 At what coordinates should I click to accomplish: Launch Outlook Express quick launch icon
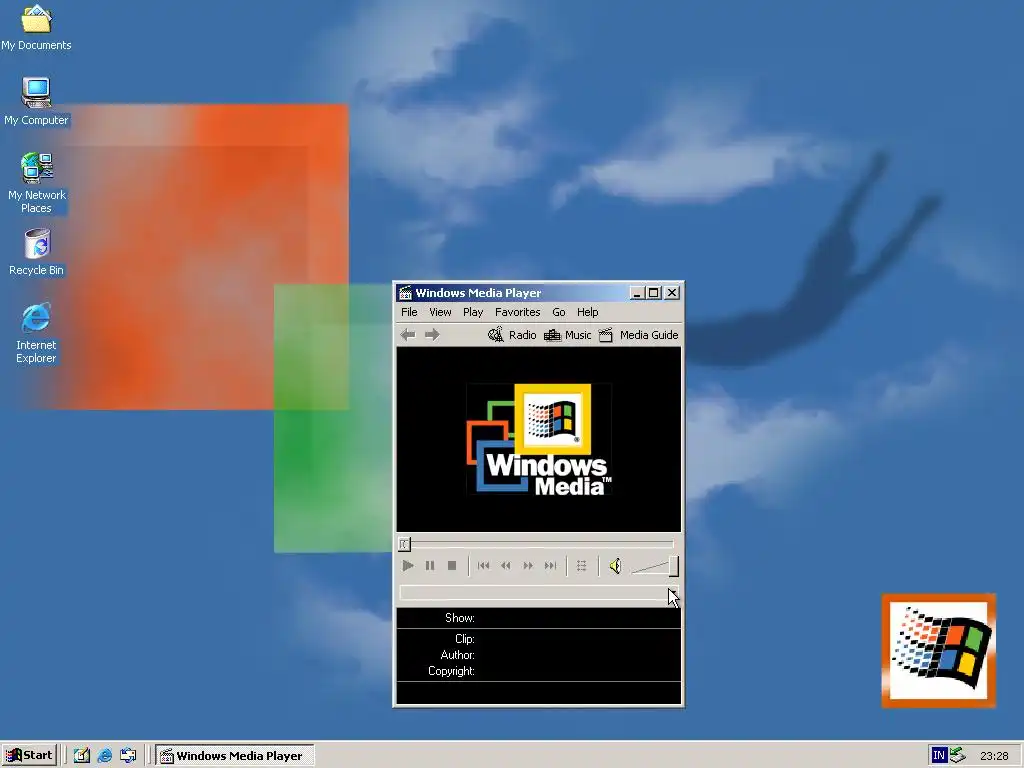[128, 756]
